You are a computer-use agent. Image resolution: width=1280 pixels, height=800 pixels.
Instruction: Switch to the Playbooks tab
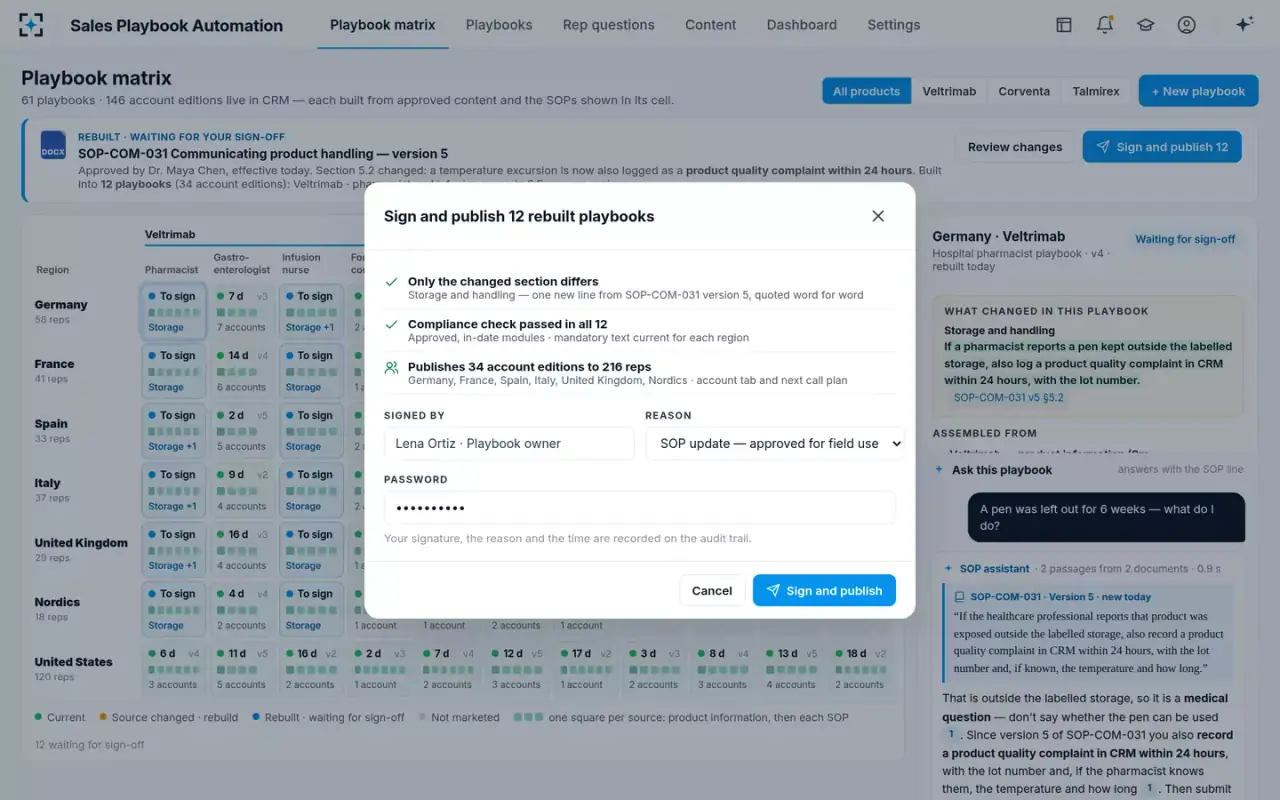[499, 25]
